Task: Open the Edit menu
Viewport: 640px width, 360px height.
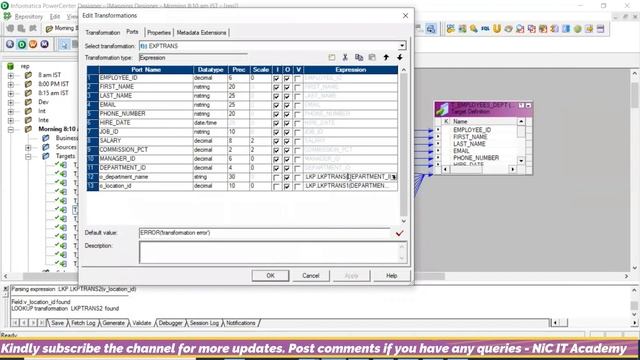Action: click(55, 16)
